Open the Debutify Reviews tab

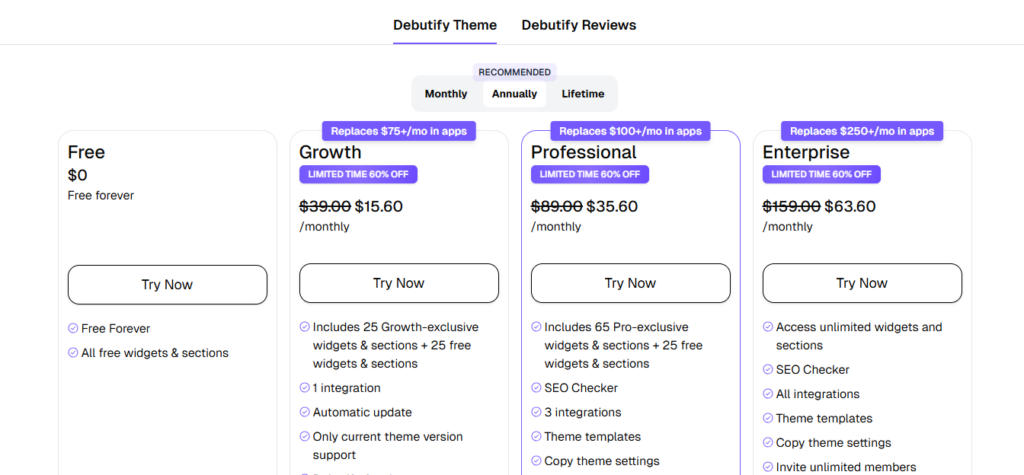point(579,25)
